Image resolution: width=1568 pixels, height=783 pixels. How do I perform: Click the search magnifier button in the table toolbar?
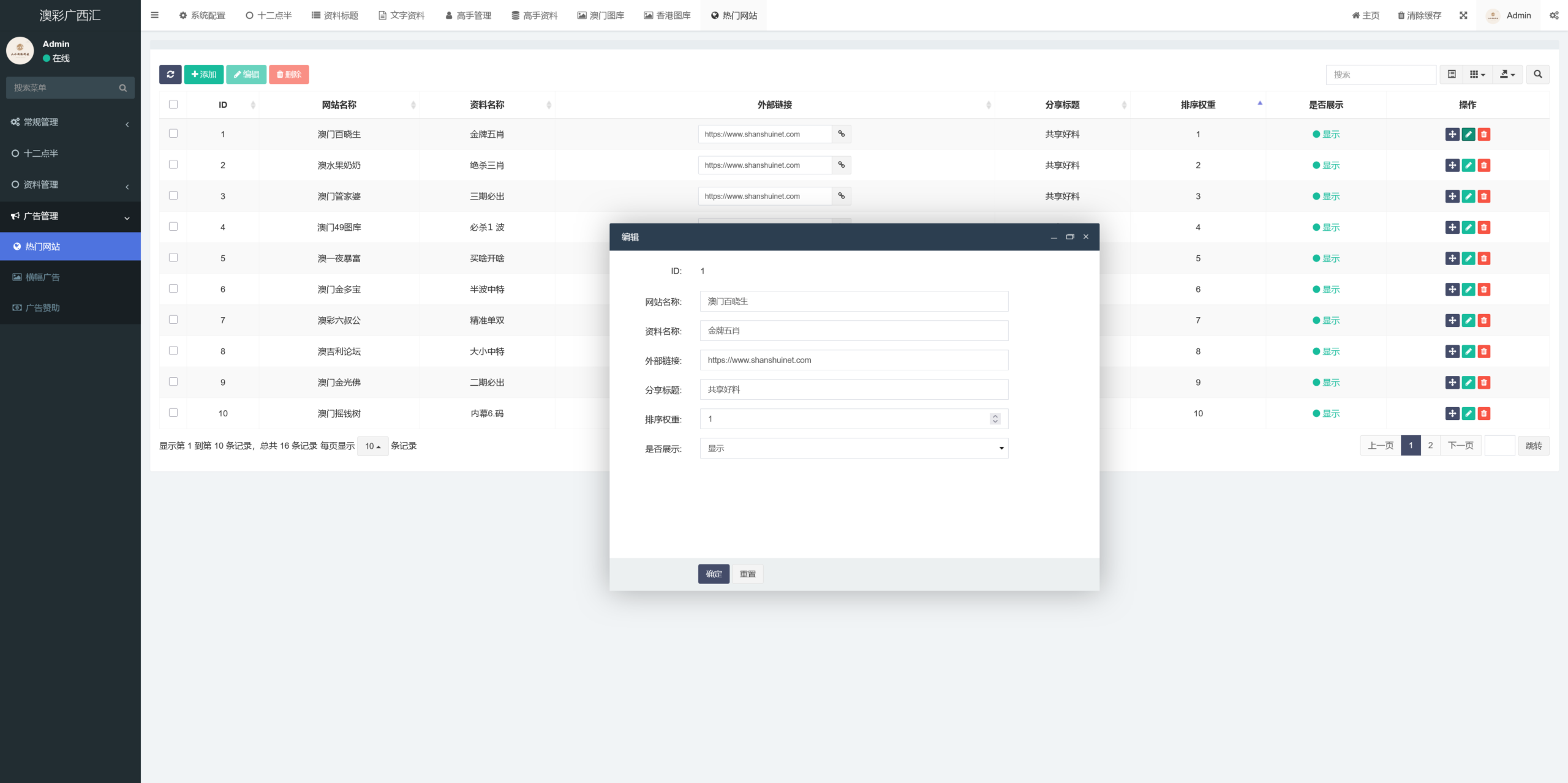click(1537, 74)
